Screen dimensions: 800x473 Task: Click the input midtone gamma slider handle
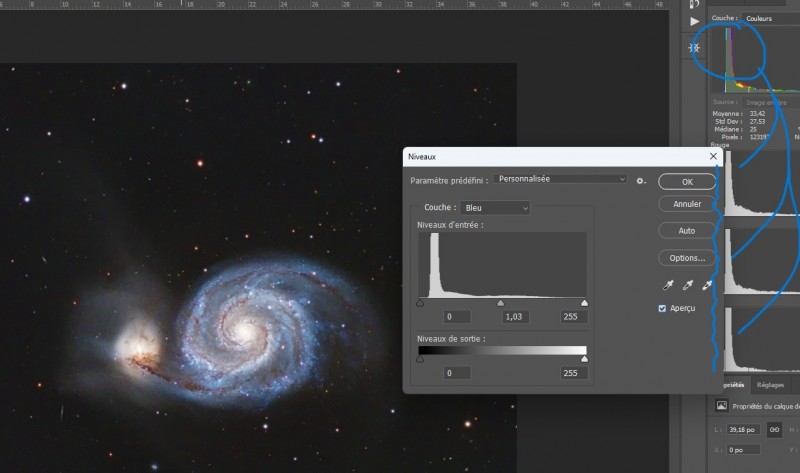501,303
